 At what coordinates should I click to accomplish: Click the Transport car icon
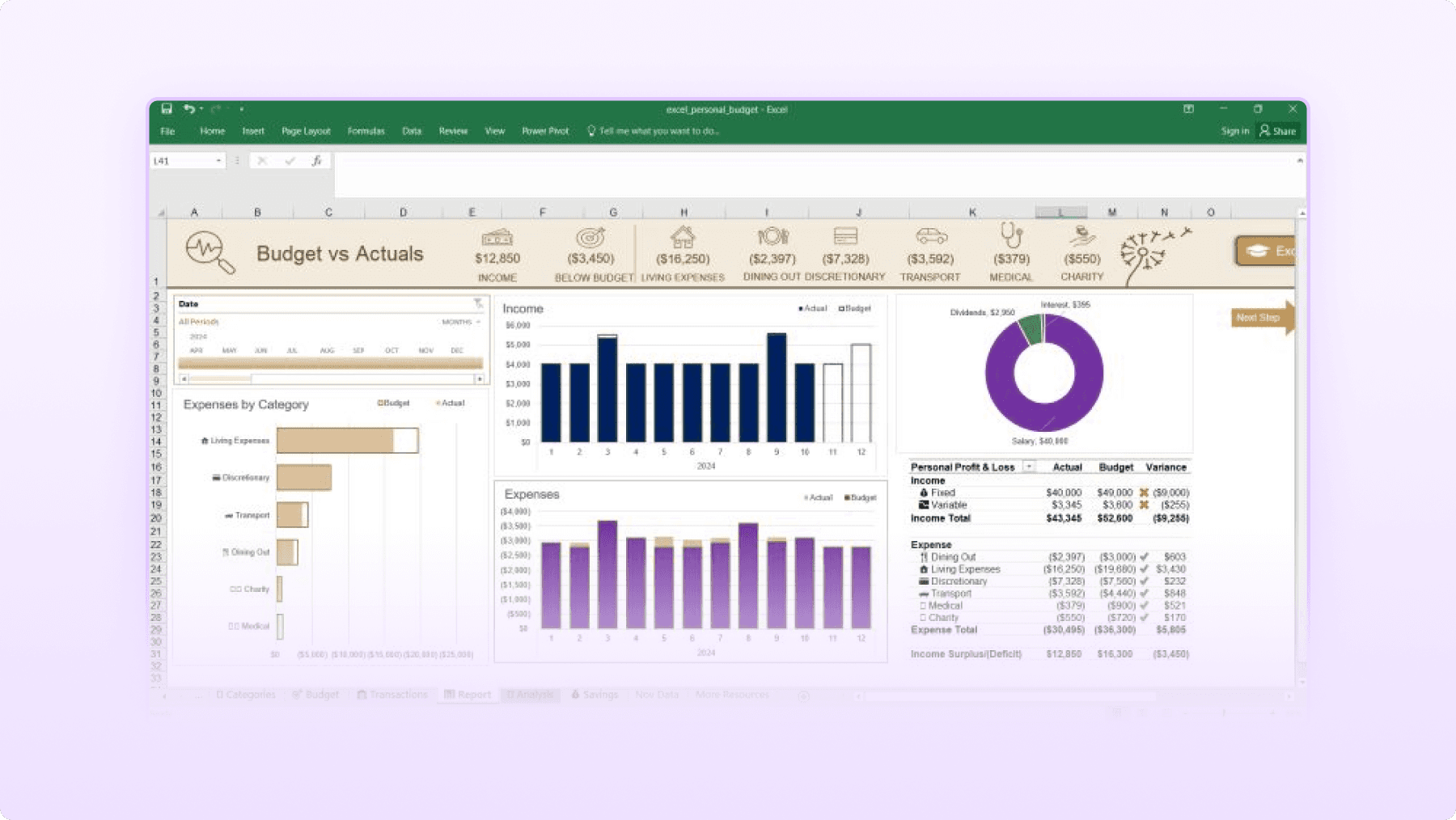click(x=931, y=236)
